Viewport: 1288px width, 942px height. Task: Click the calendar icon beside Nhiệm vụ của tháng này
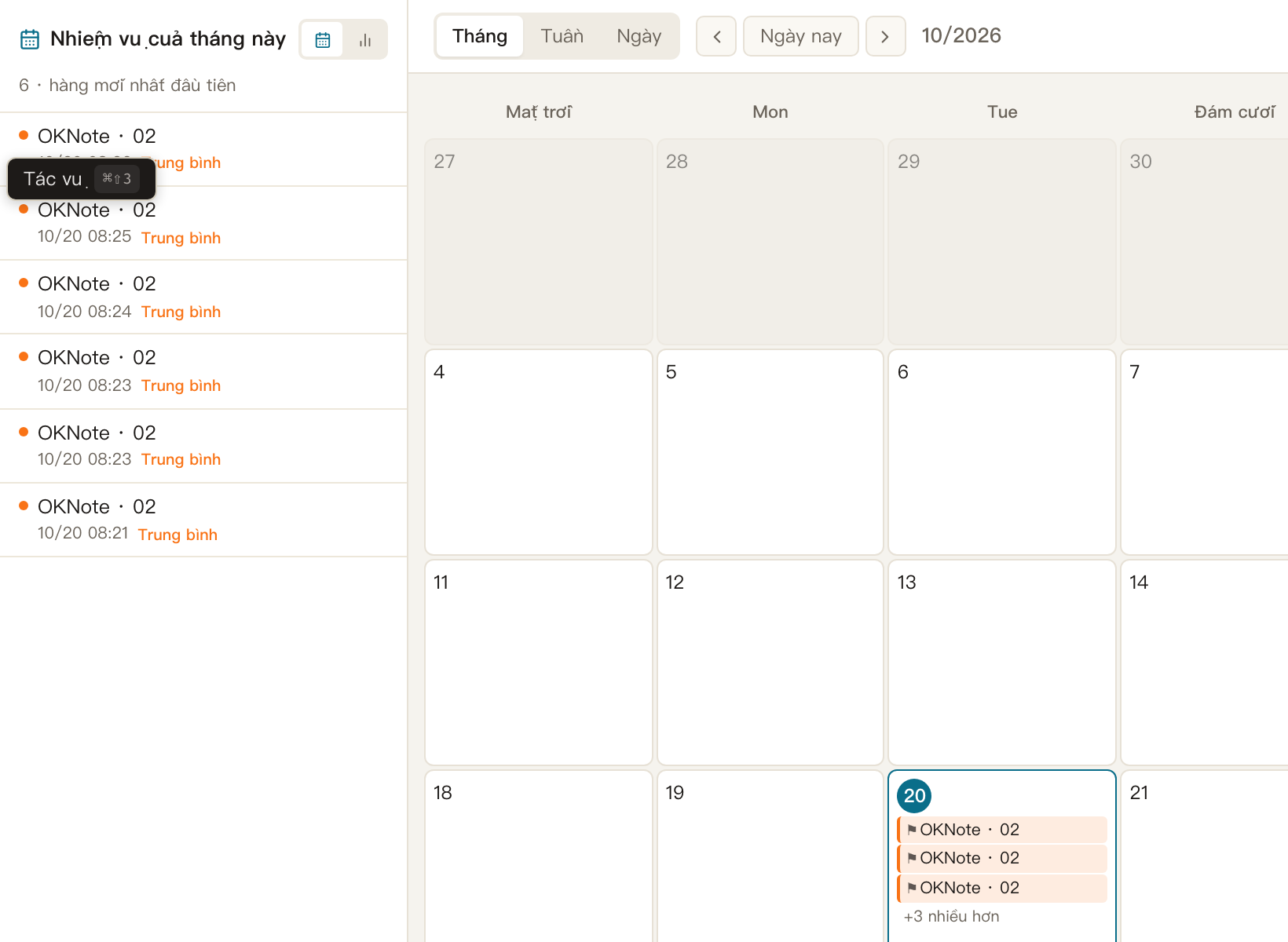tap(30, 39)
